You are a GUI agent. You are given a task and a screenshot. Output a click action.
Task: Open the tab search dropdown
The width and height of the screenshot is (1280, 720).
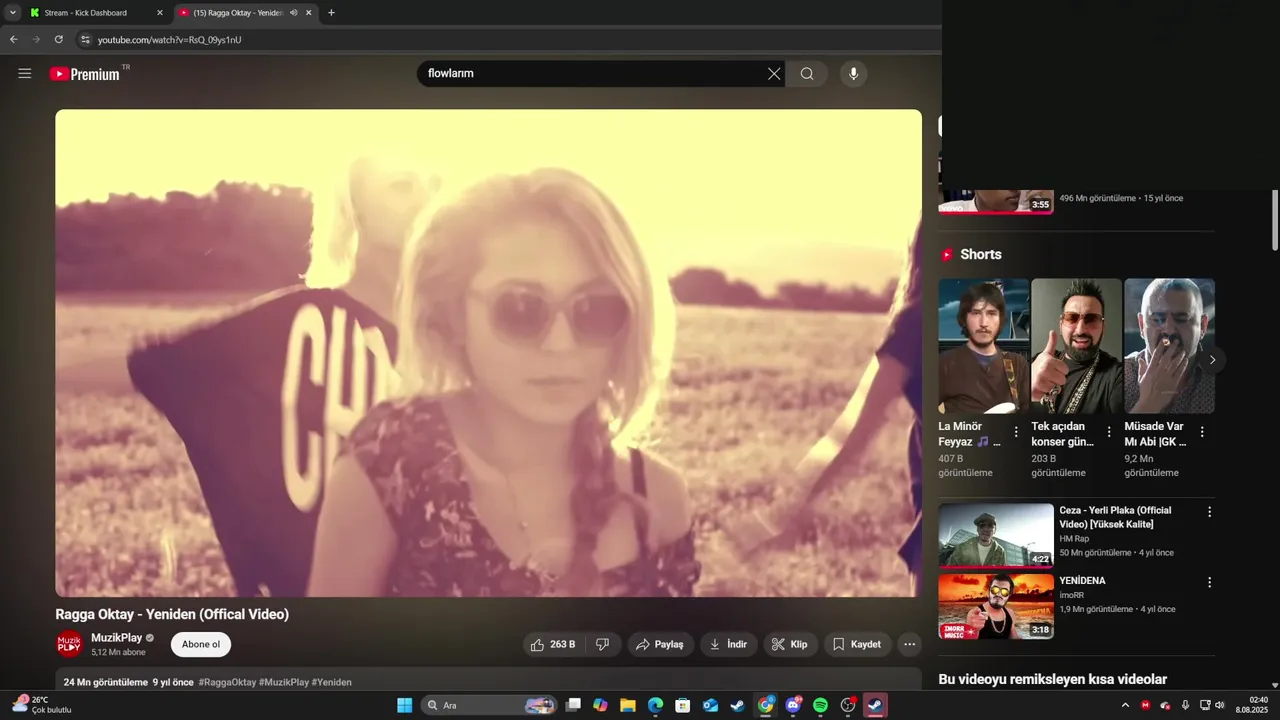pos(13,13)
